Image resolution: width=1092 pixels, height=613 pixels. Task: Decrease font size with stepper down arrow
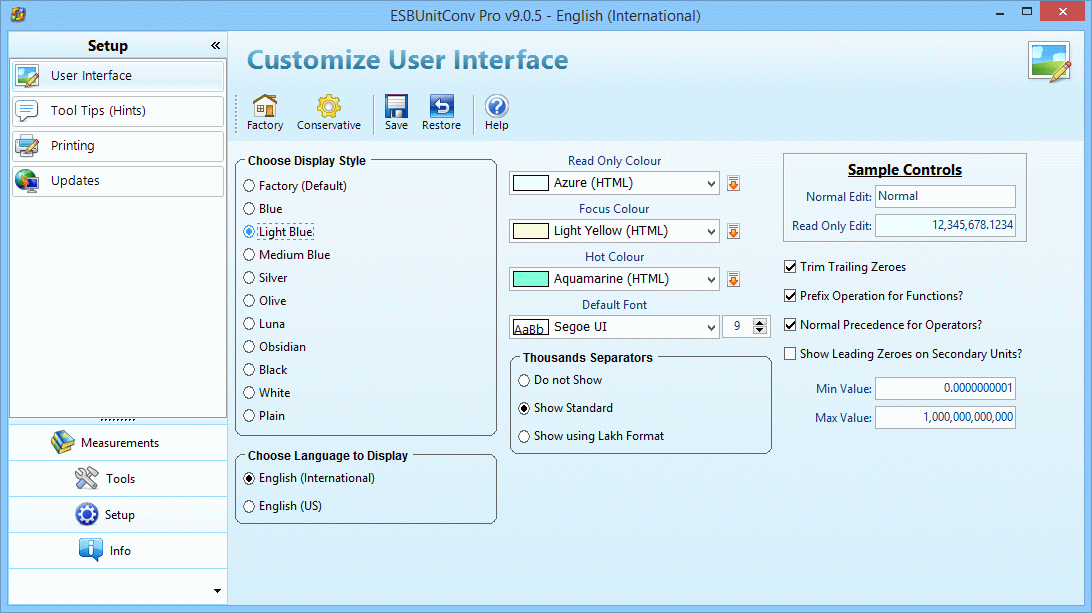pos(760,332)
